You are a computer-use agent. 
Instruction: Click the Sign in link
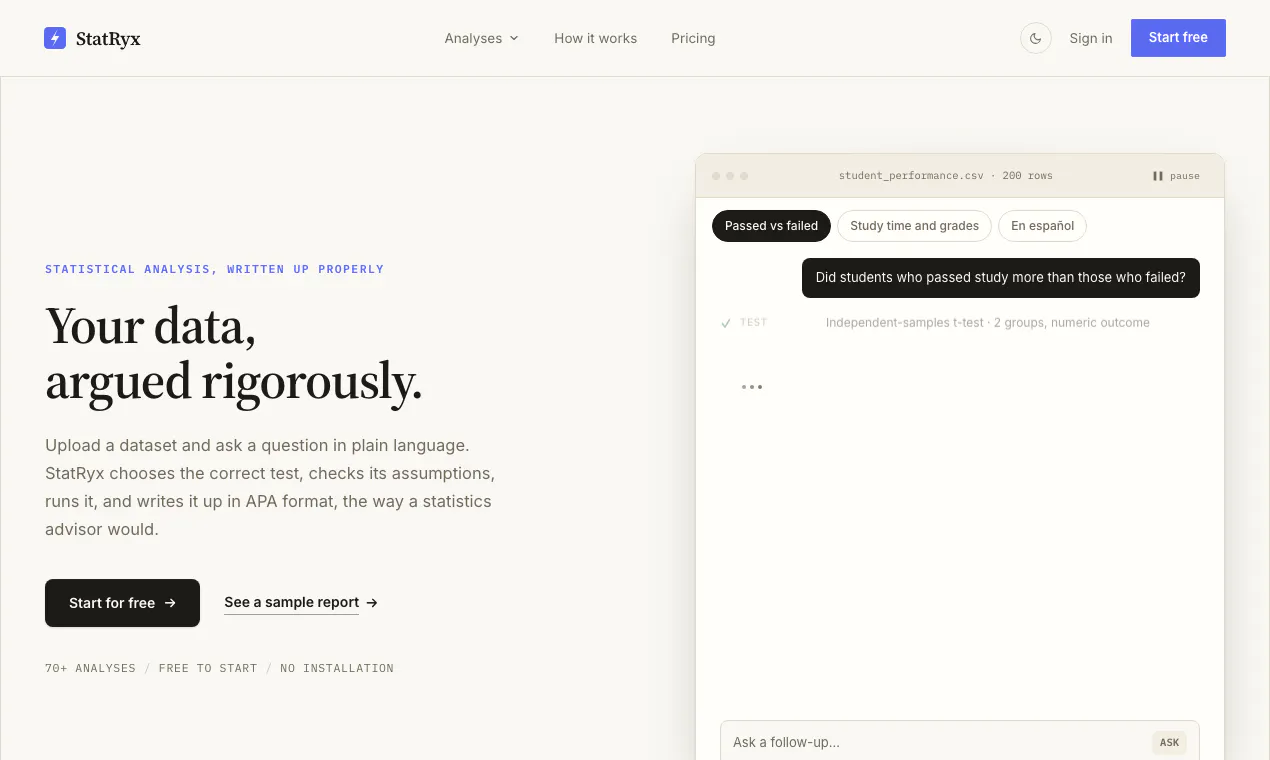1091,38
